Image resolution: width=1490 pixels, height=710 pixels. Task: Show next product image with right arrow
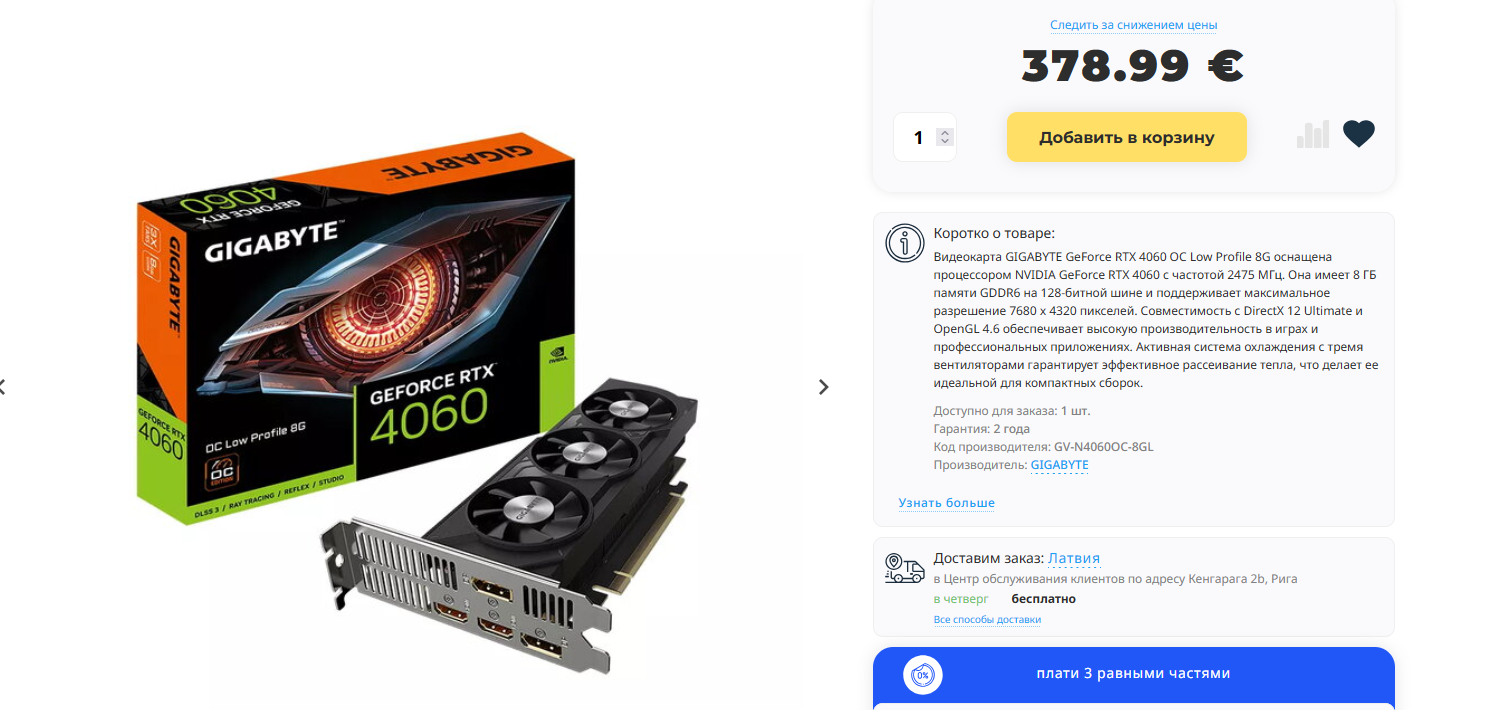(x=824, y=387)
